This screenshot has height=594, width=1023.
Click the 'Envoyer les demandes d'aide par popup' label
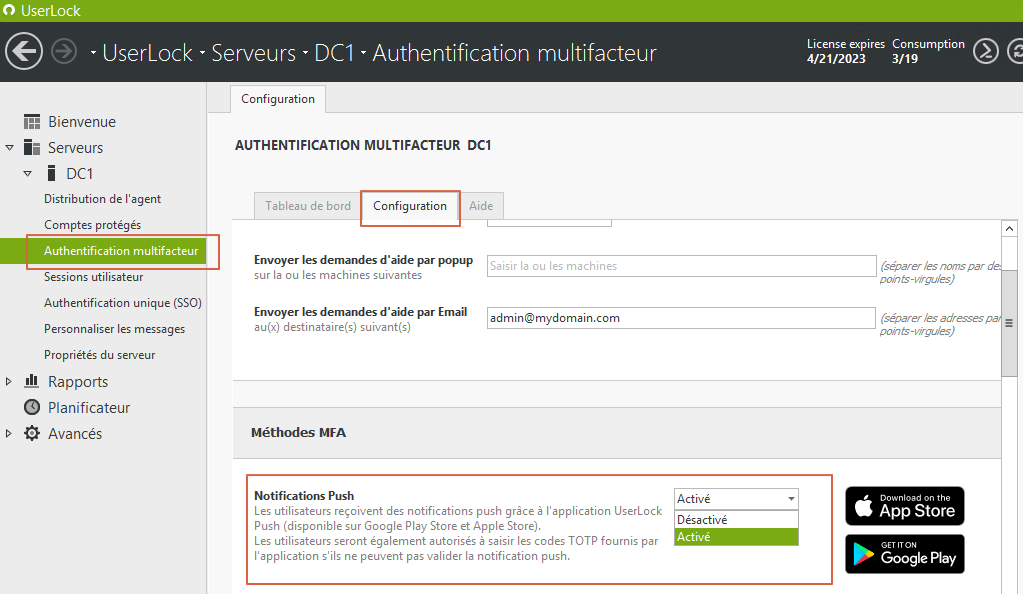[x=363, y=260]
